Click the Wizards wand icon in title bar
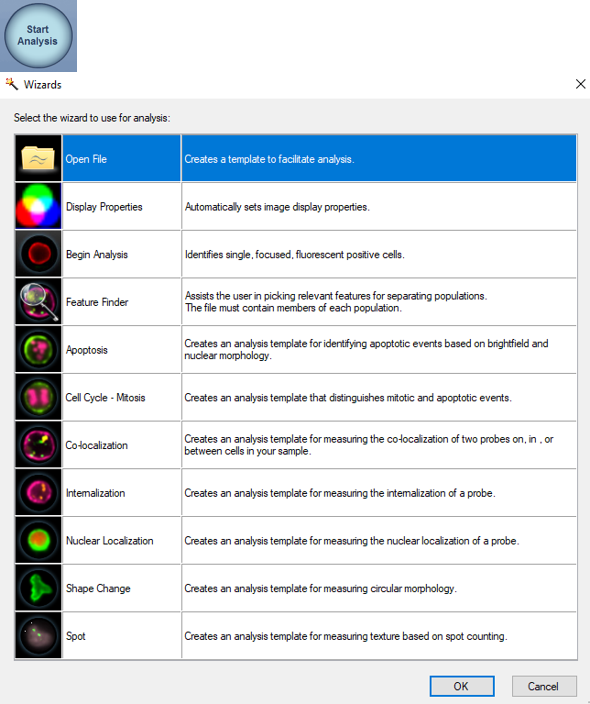This screenshot has height=704, width=590. (11, 84)
